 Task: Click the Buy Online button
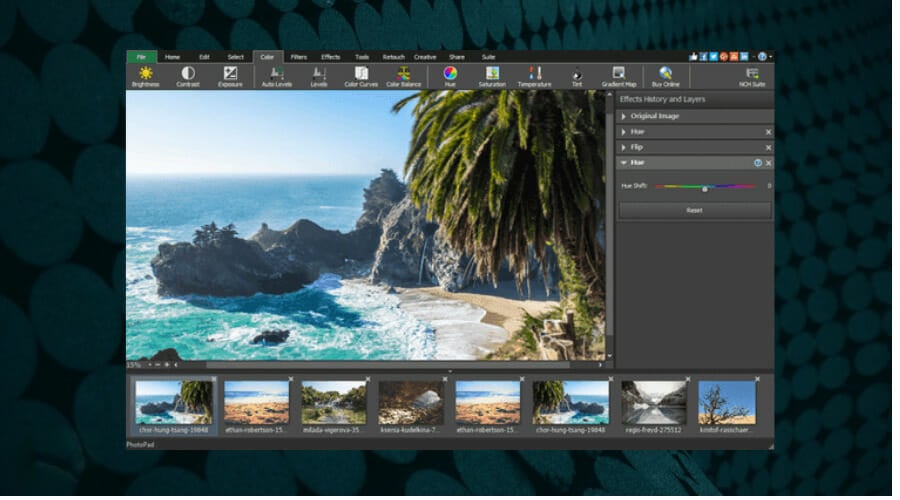click(665, 76)
